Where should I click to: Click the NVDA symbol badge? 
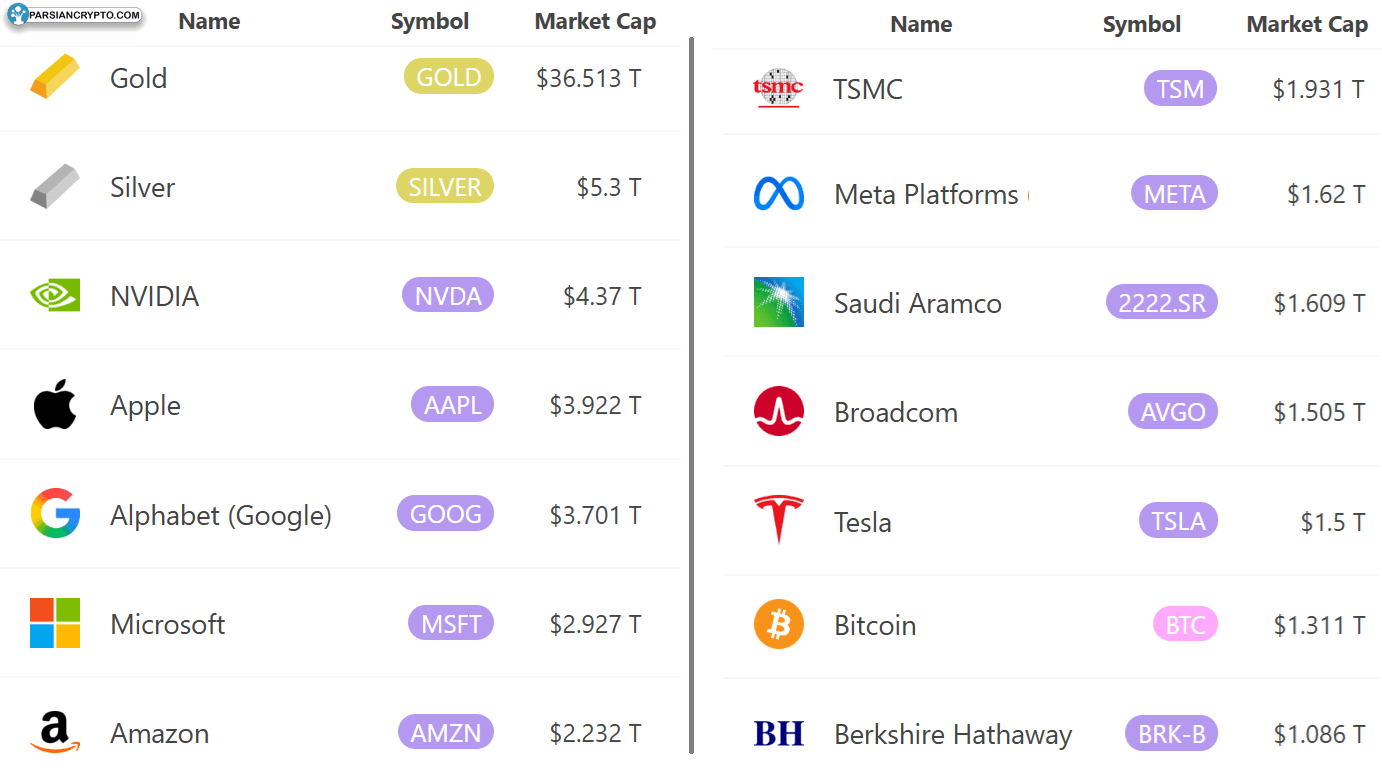tap(448, 296)
